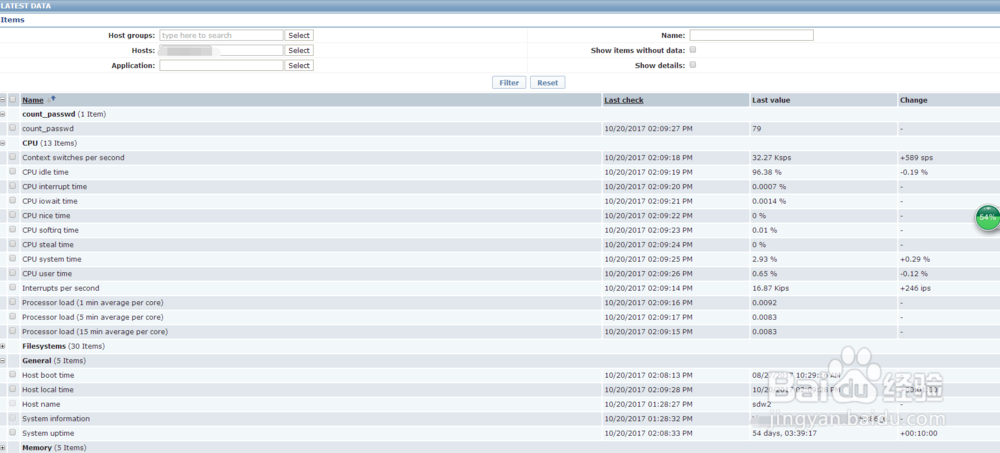This screenshot has width=1000, height=453.
Task: Select the CPU idle time row checkbox
Action: pos(13,172)
